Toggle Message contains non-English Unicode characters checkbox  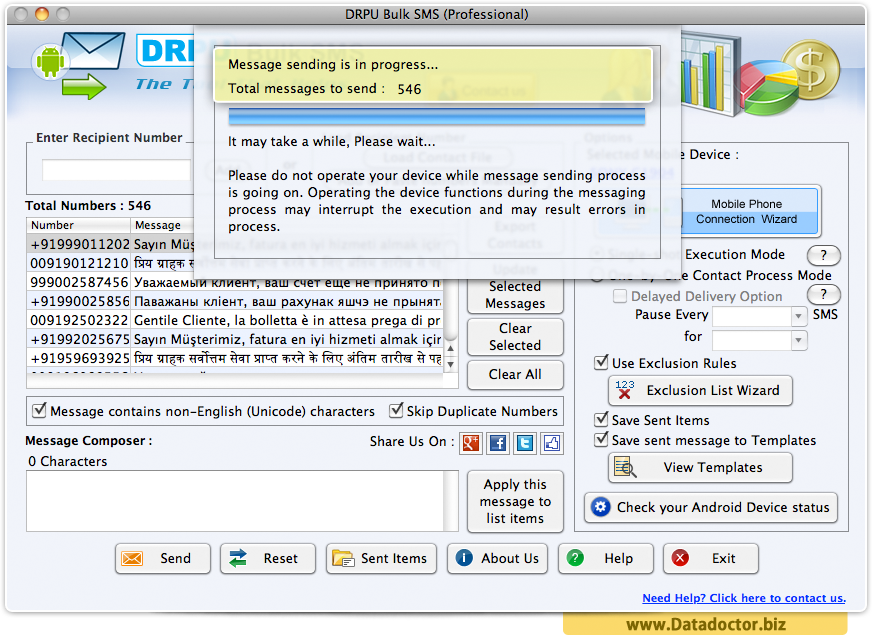coord(39,410)
